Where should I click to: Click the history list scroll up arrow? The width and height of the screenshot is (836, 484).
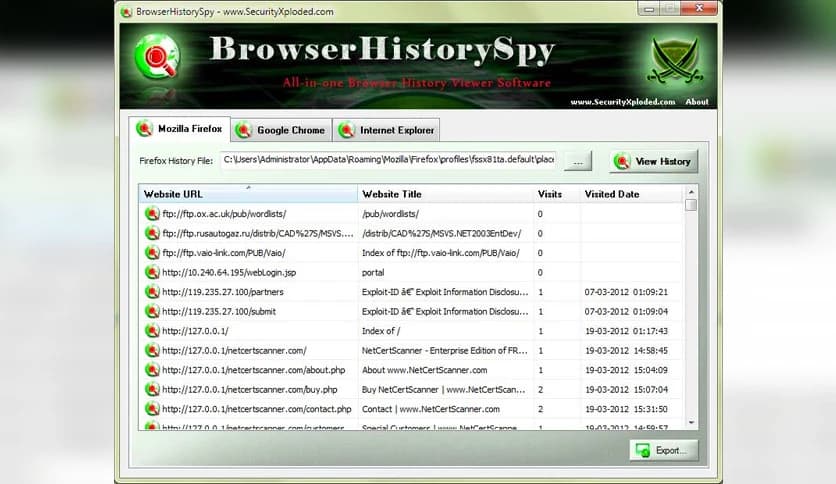[x=691, y=191]
